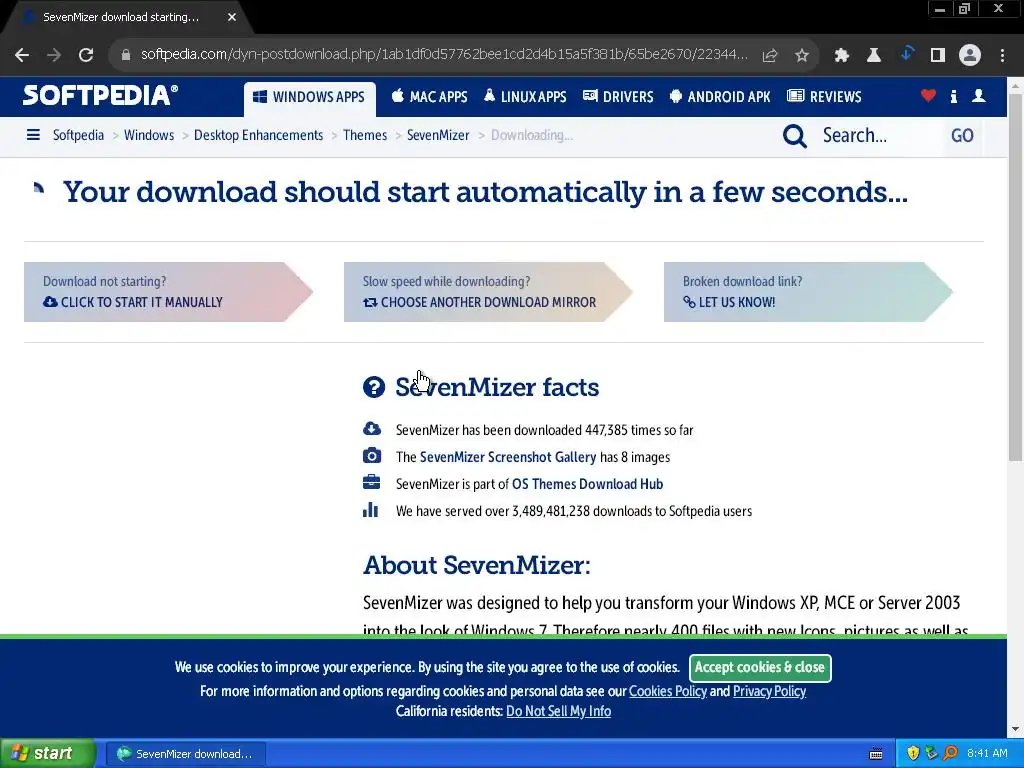The image size is (1024, 768).
Task: Click the 8:41 AM system clock
Action: point(987,753)
